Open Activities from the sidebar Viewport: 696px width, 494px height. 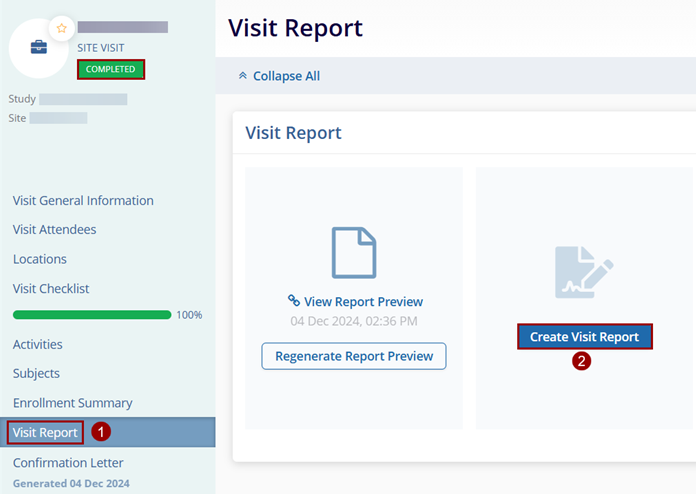click(x=38, y=344)
